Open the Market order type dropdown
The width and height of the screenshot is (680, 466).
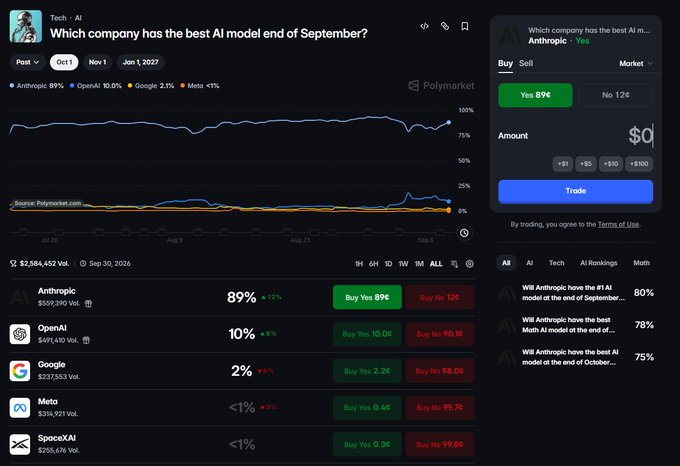click(636, 63)
